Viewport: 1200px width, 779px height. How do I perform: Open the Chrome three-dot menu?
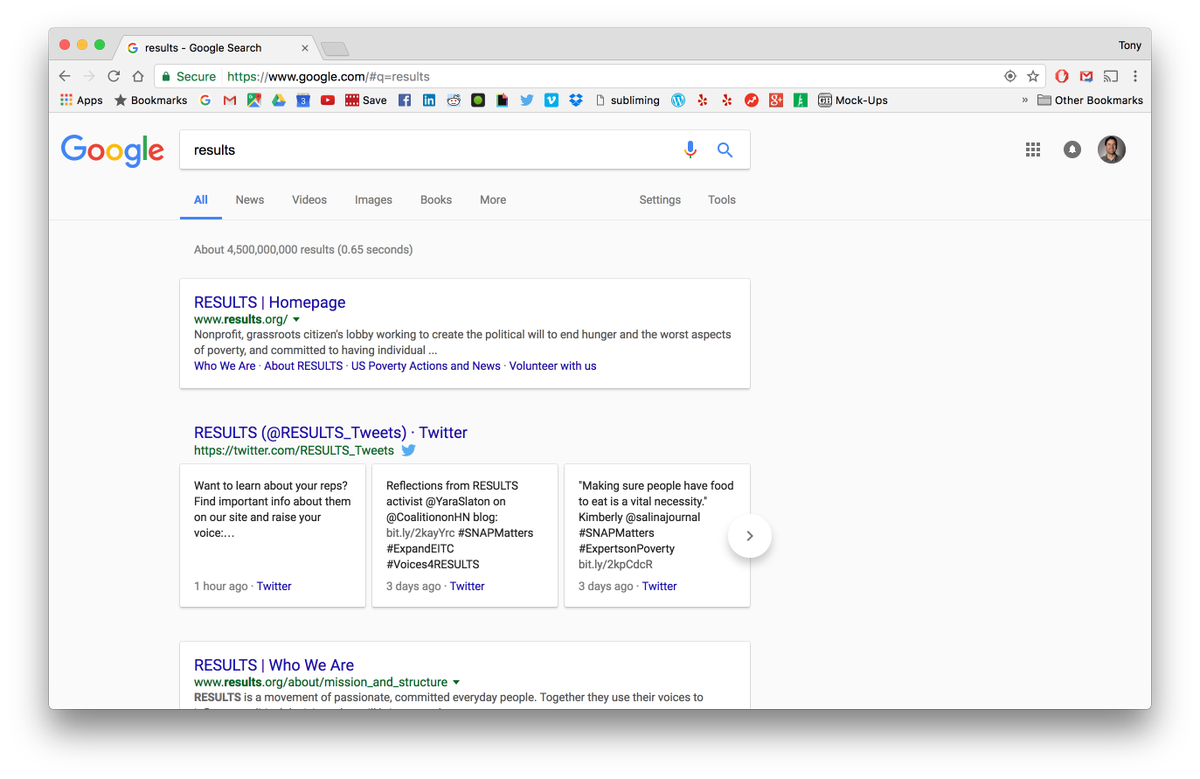pos(1135,76)
